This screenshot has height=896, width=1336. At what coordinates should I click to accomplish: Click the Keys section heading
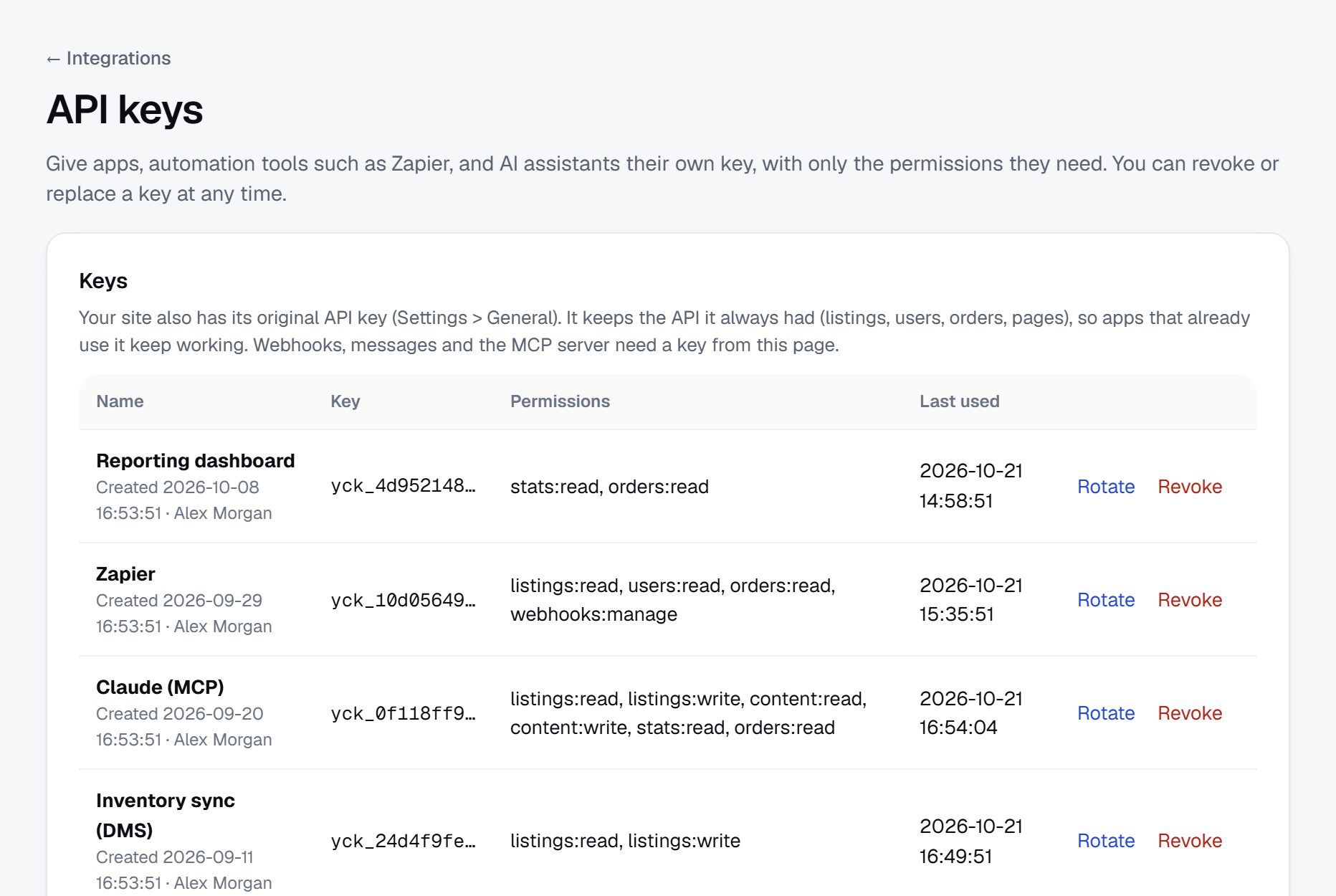[x=103, y=280]
